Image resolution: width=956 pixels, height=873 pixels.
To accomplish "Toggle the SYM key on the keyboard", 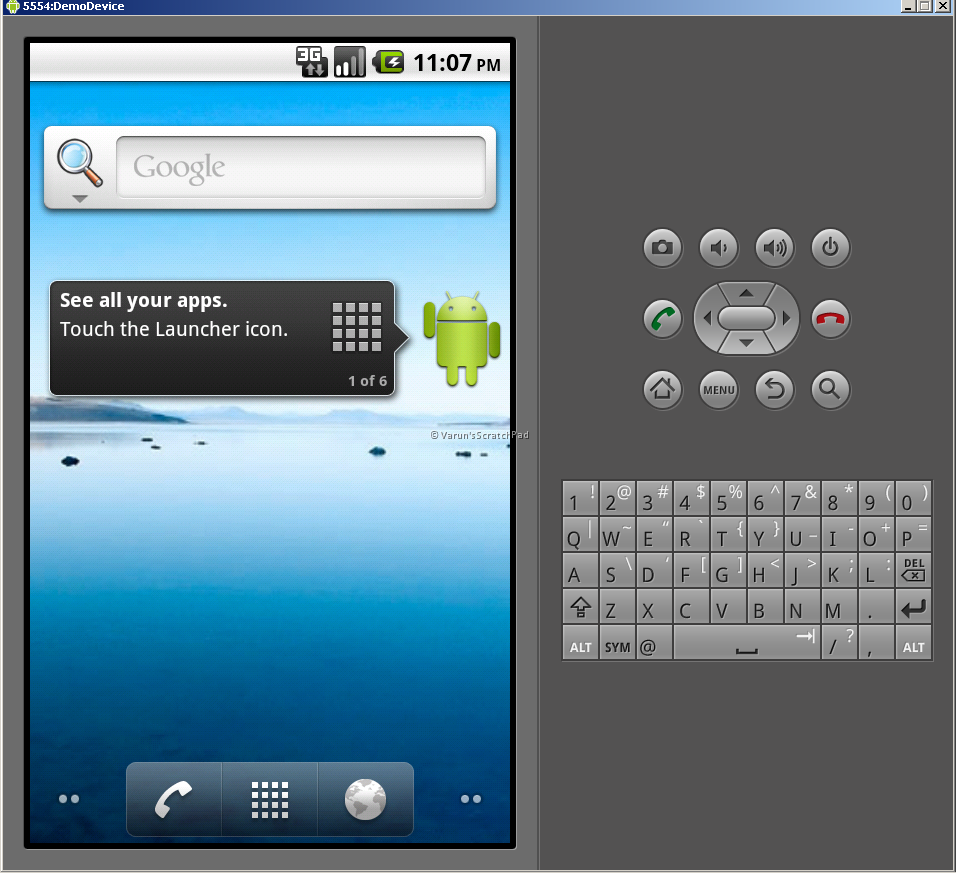I will coord(617,643).
